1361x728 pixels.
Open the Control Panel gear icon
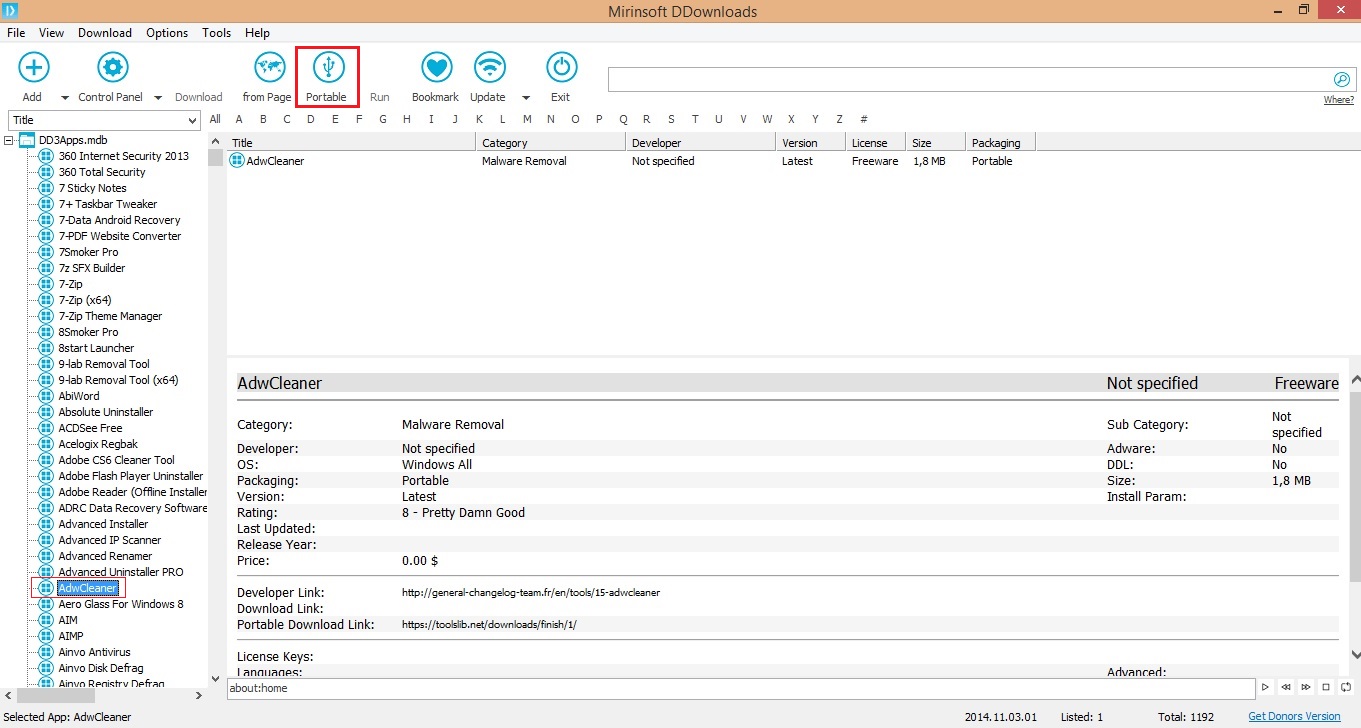coord(112,68)
